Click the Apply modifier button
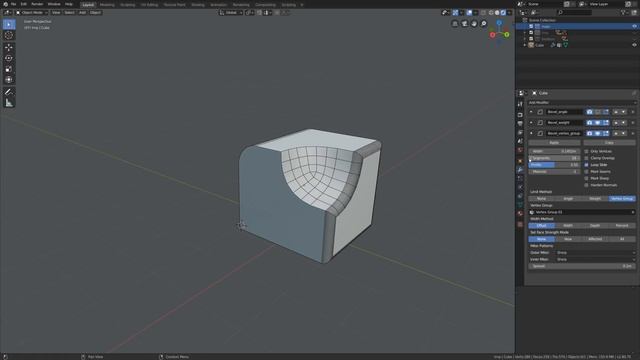Screen dimensions: 640x360 click(x=554, y=143)
